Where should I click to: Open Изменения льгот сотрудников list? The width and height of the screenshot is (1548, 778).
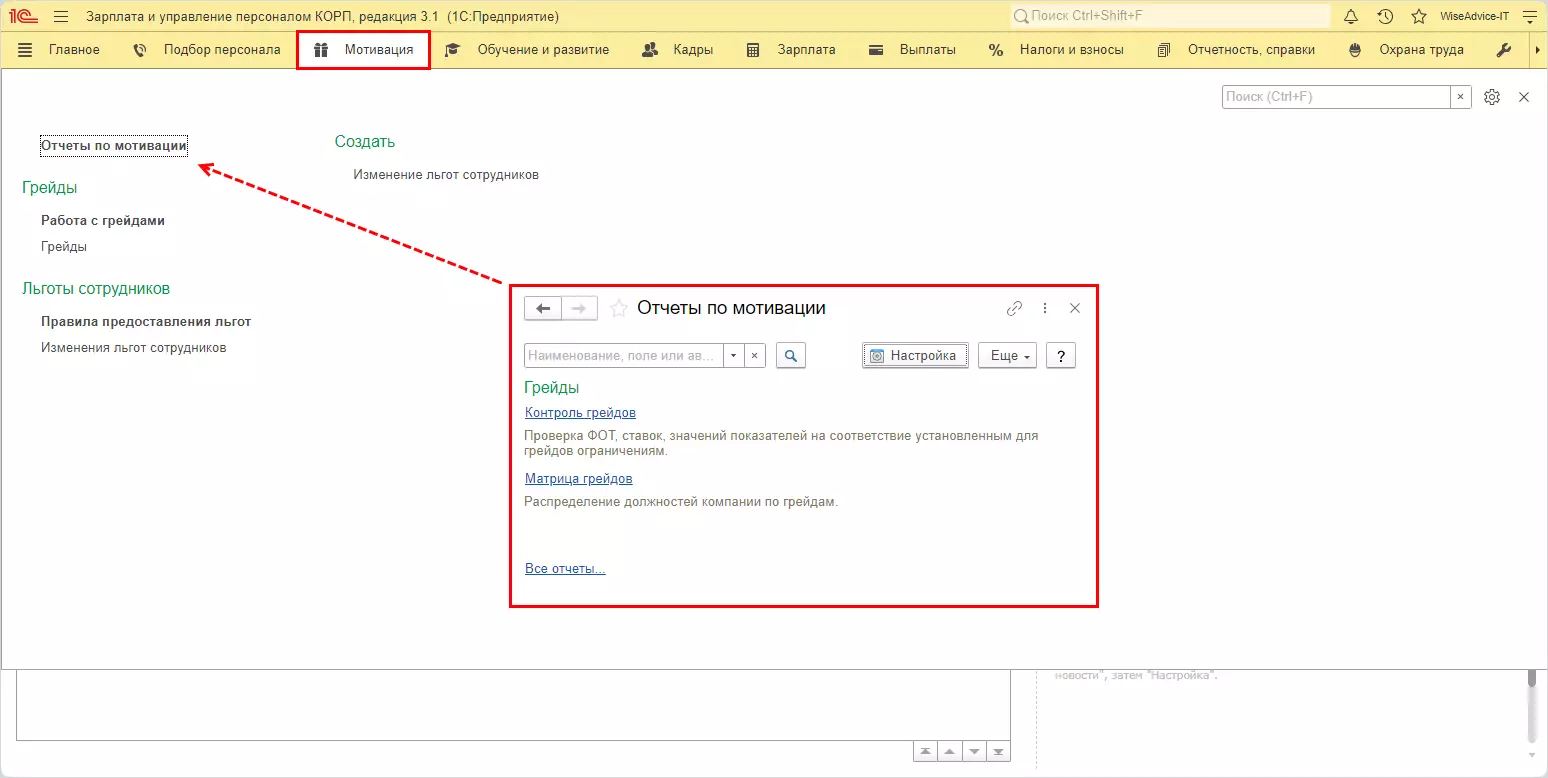(x=134, y=348)
